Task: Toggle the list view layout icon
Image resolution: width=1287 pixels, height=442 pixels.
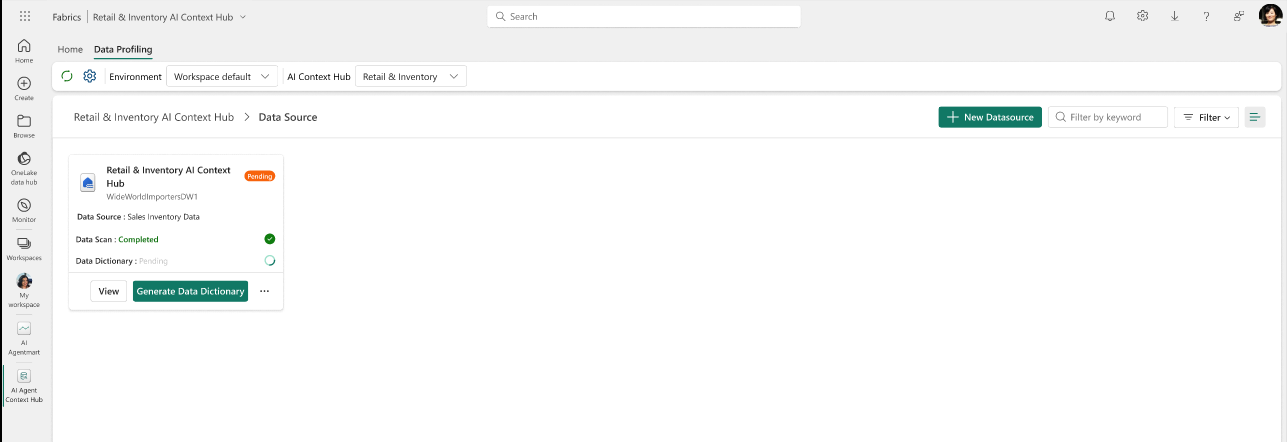Action: click(x=1255, y=117)
